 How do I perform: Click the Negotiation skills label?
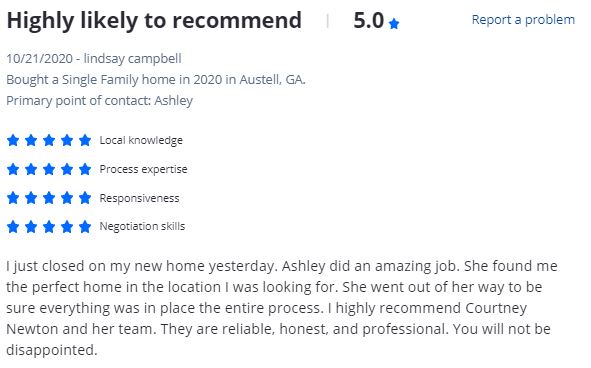(142, 226)
